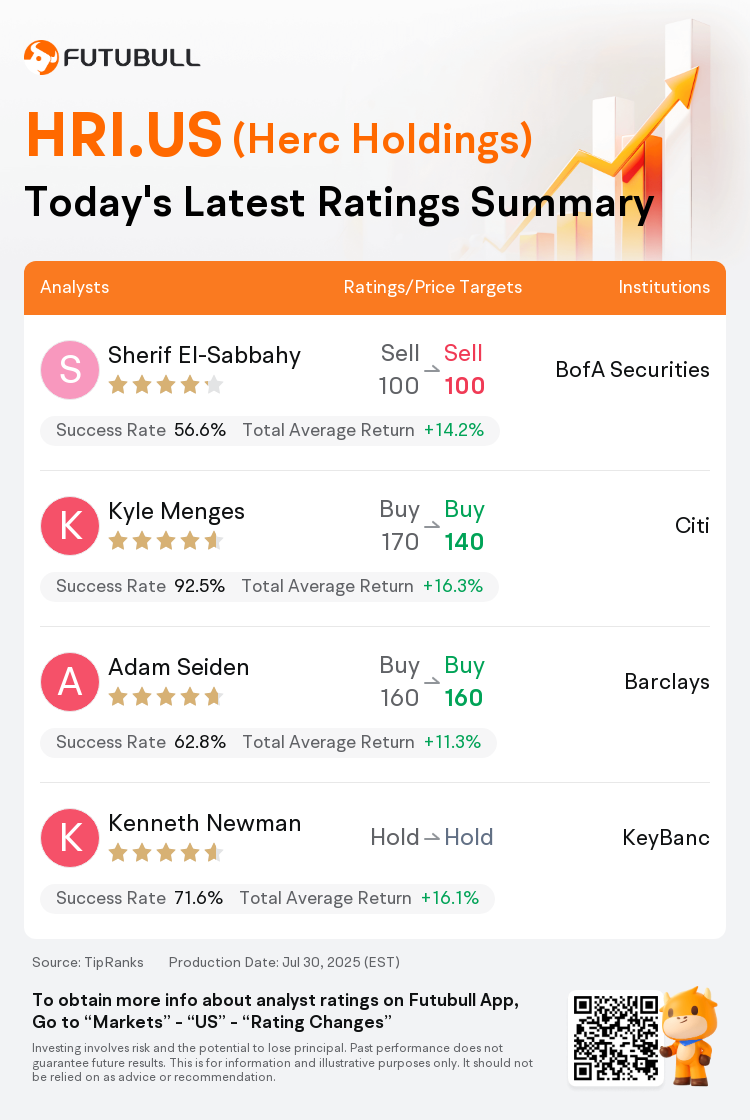Viewport: 750px width, 1120px height.
Task: Open the KeyBanc institution label
Action: point(666,837)
